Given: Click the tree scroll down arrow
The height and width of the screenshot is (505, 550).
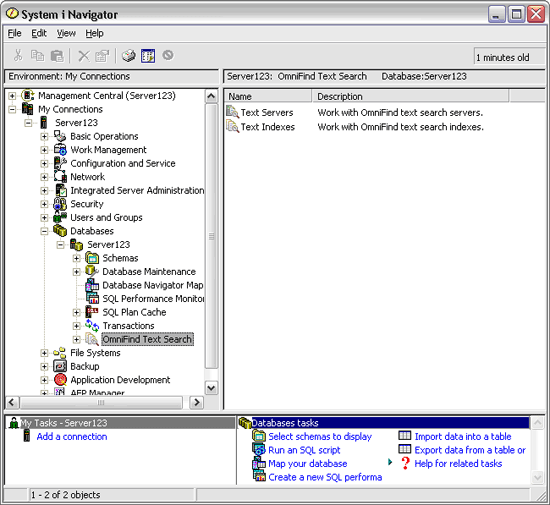Looking at the screenshot, I should [211, 388].
